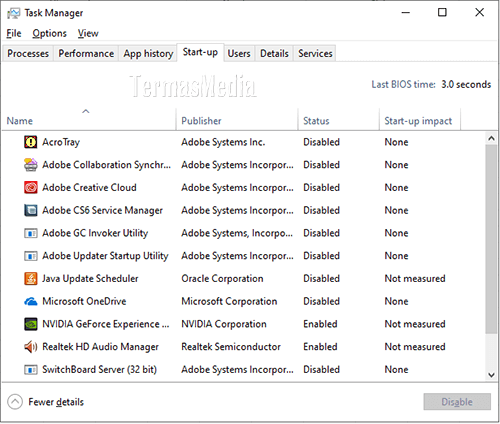Sort list by Status column header
The height and width of the screenshot is (424, 500).
tap(339, 119)
